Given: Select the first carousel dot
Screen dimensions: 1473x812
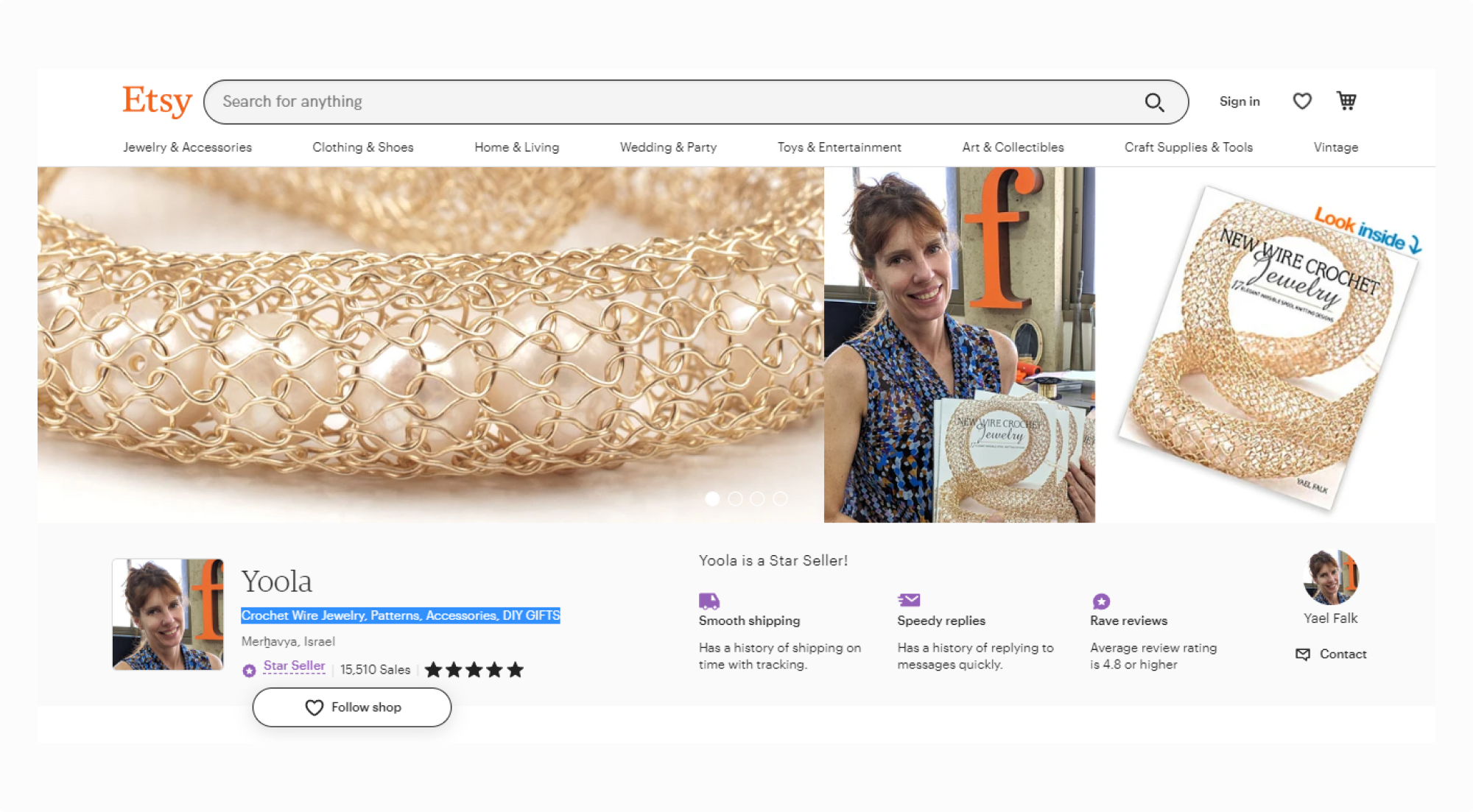Looking at the screenshot, I should tap(712, 498).
